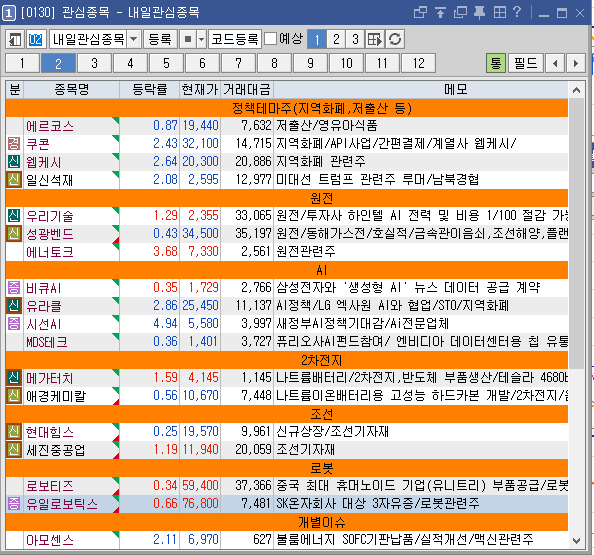The image size is (594, 555).
Task: Click the 거래대금 column header
Action: click(x=247, y=89)
